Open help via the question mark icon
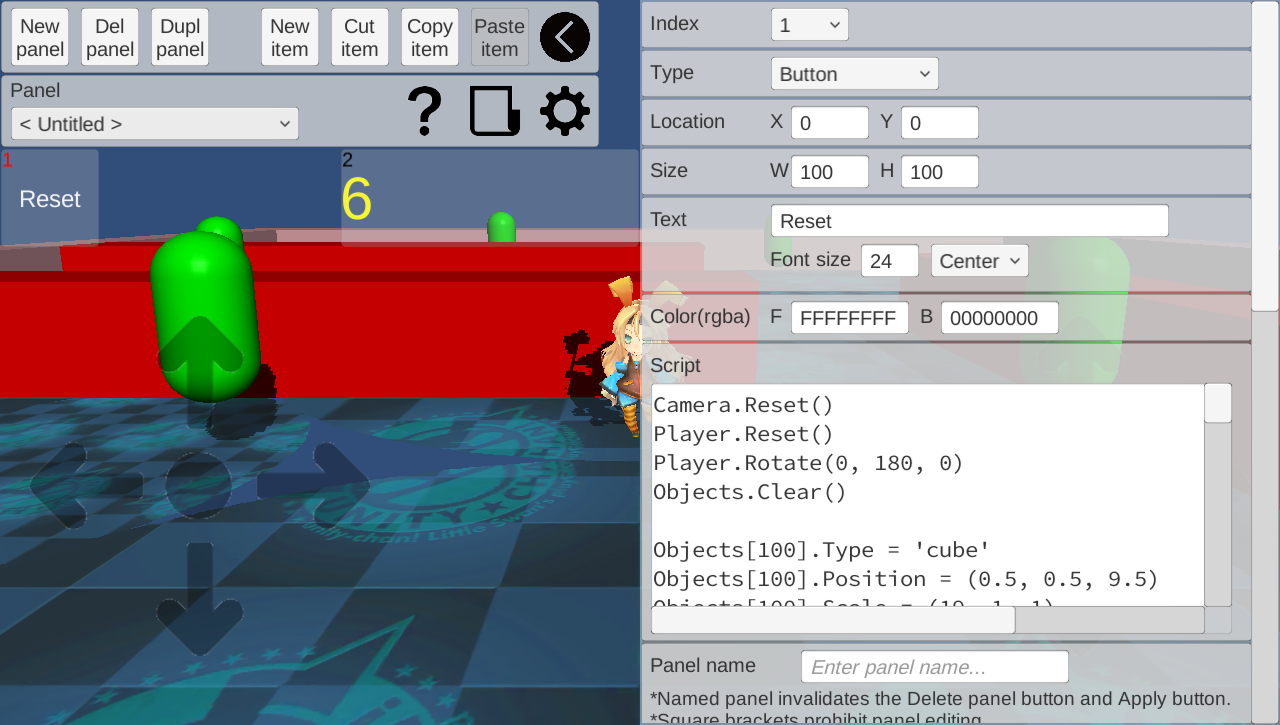1280x725 pixels. pyautogui.click(x=425, y=111)
